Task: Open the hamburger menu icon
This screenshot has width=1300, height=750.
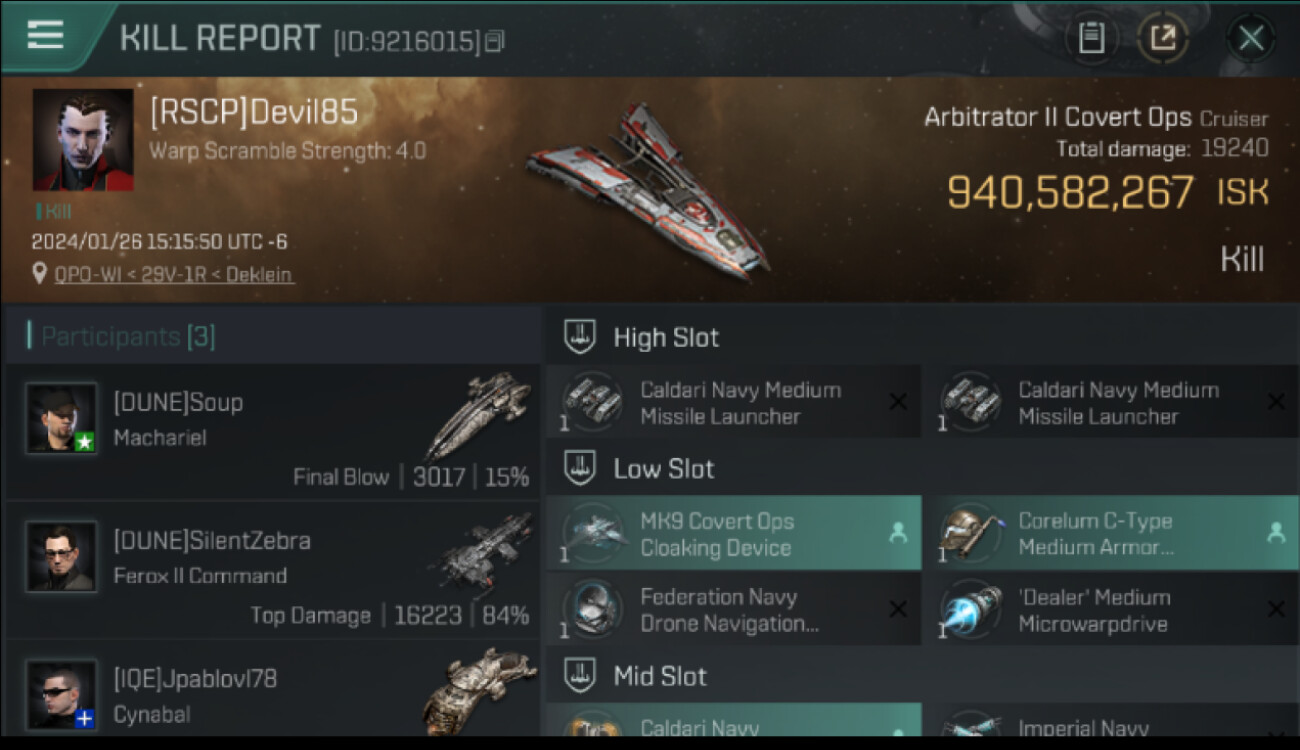Action: click(45, 35)
